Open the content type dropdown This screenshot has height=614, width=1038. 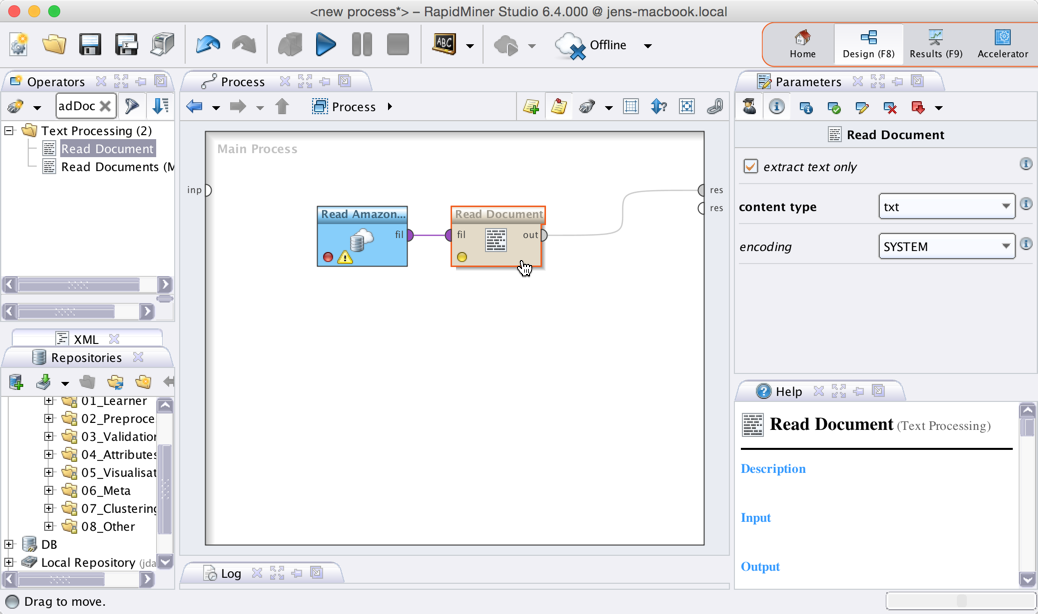pyautogui.click(x=946, y=206)
